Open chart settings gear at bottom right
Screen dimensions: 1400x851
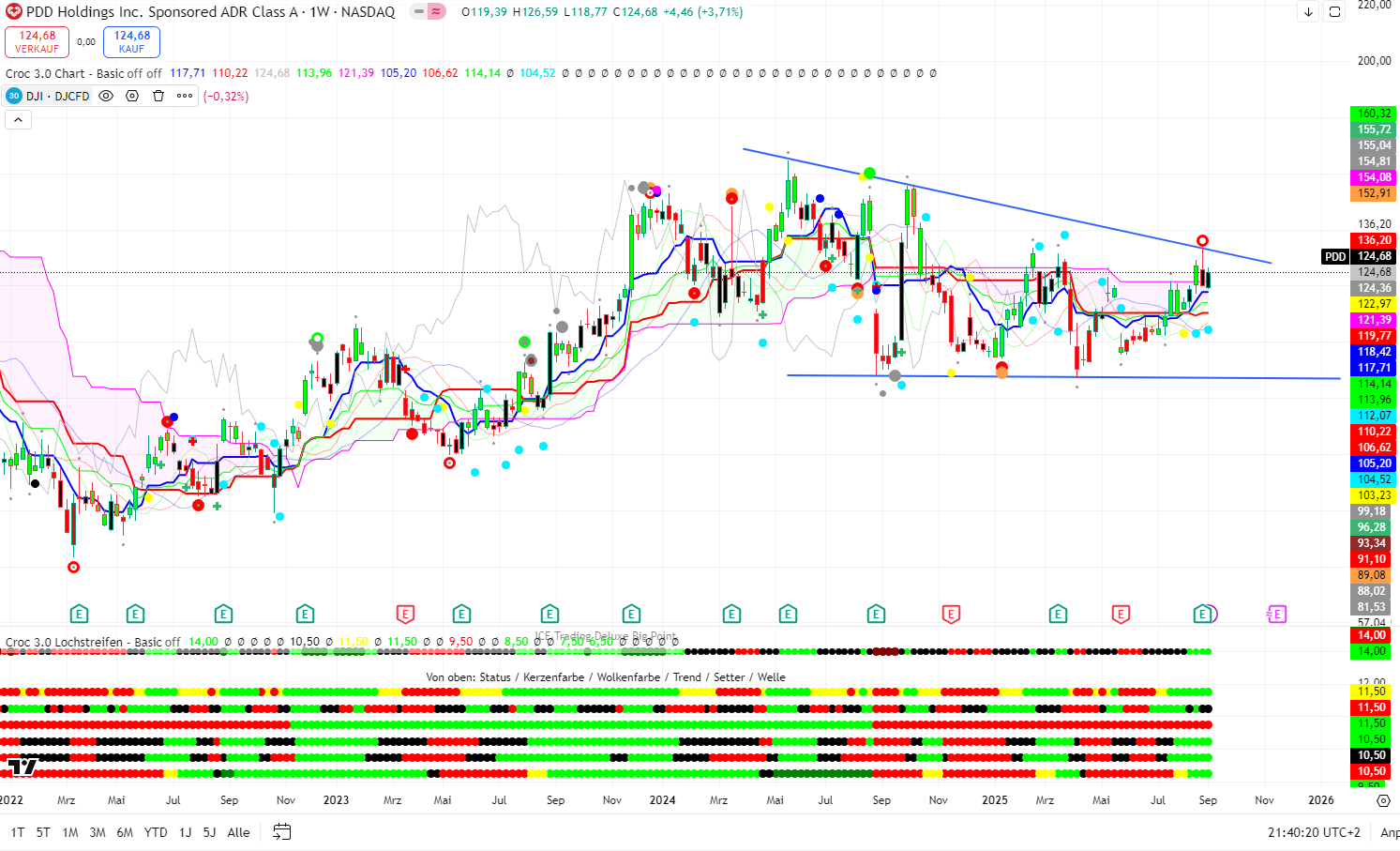click(x=1383, y=800)
